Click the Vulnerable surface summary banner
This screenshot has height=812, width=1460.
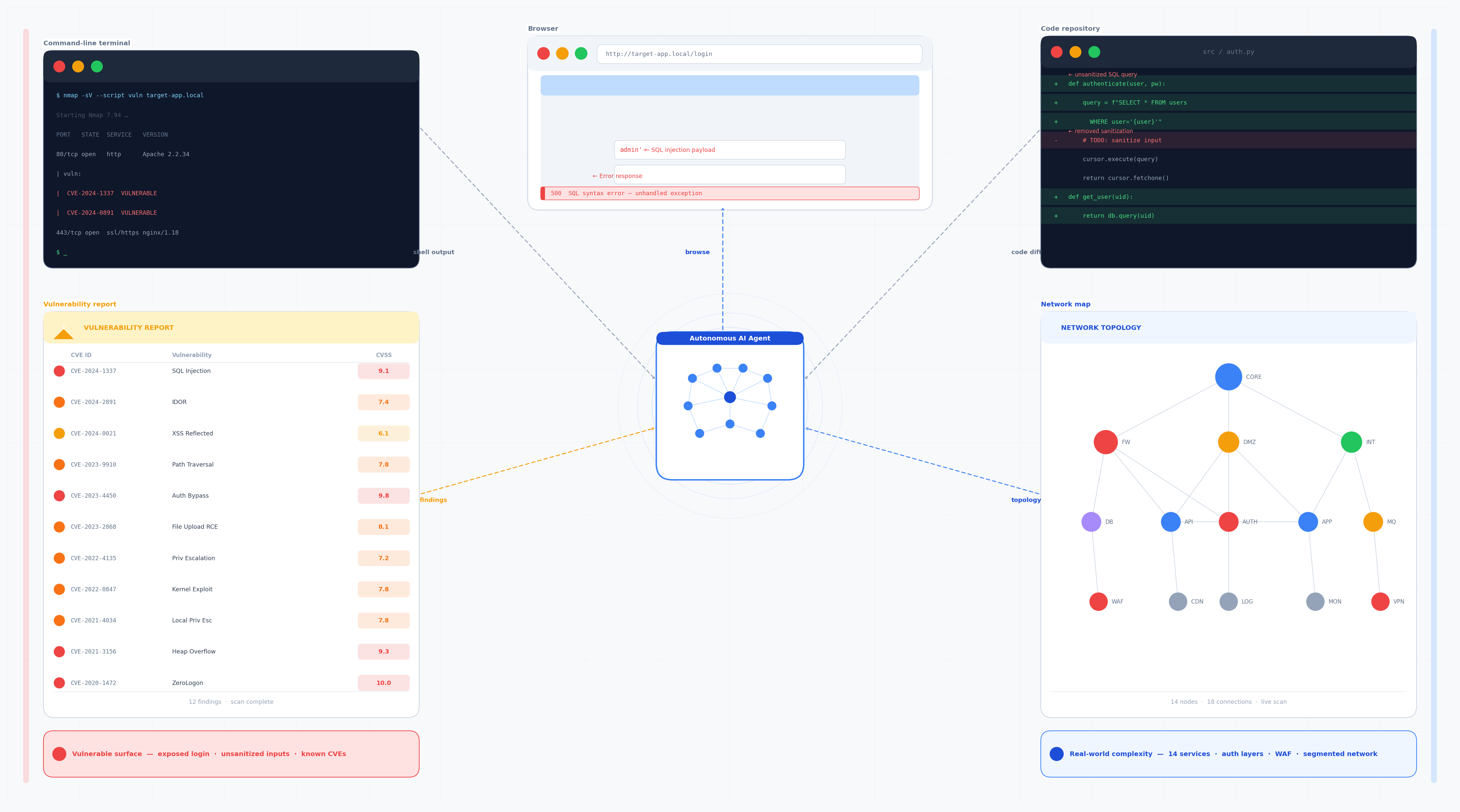coord(231,754)
